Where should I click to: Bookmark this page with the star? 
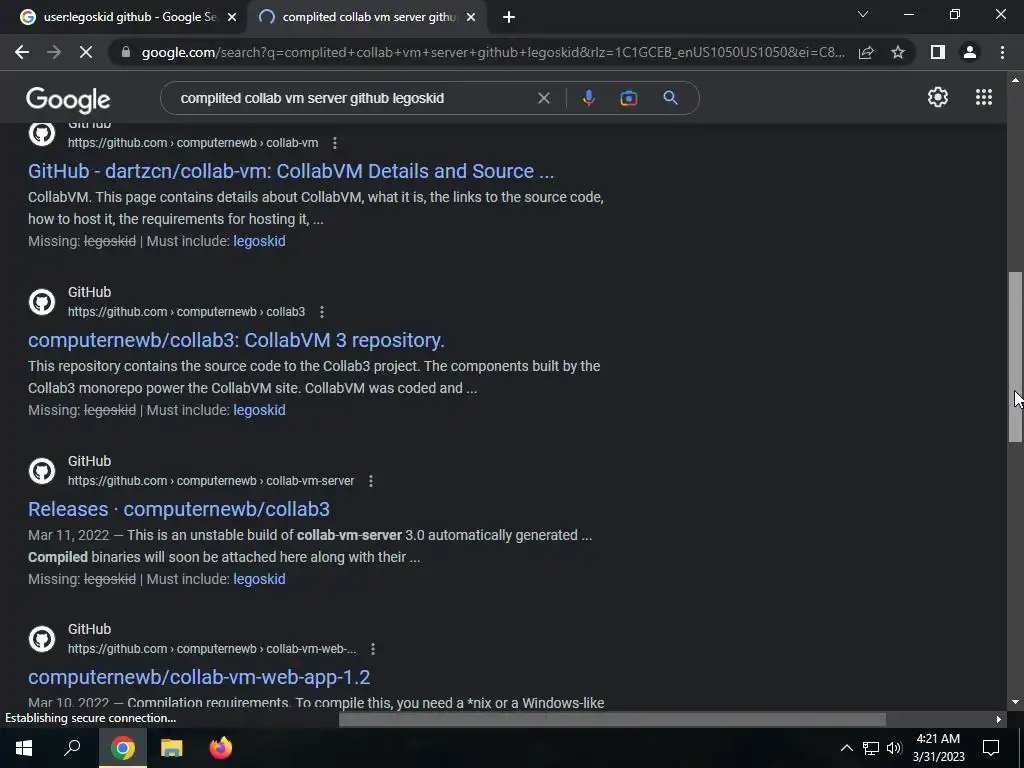pyautogui.click(x=898, y=52)
